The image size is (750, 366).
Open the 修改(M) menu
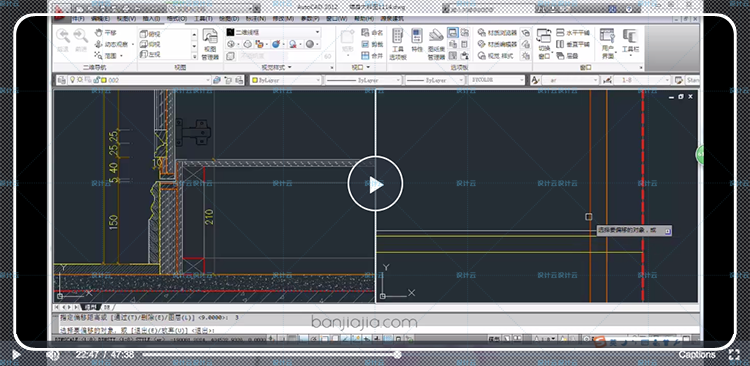[282, 19]
